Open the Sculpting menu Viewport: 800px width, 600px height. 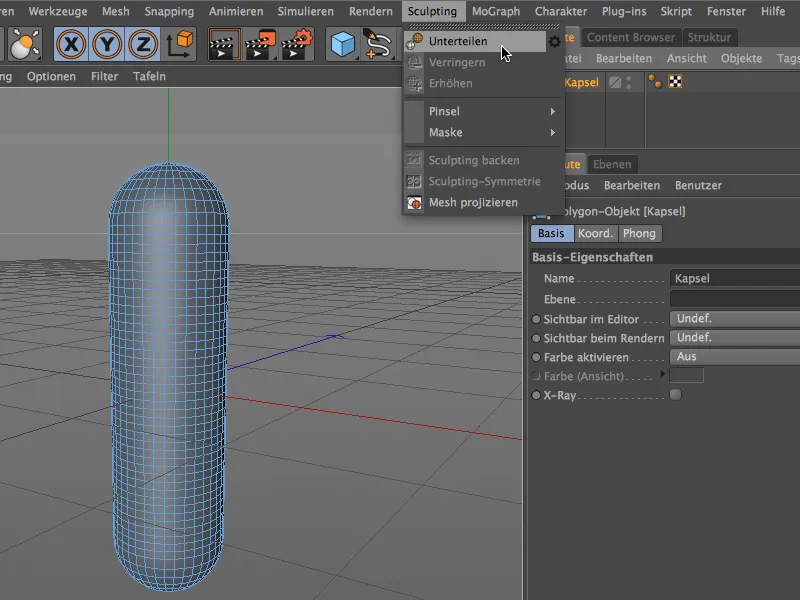(x=432, y=11)
